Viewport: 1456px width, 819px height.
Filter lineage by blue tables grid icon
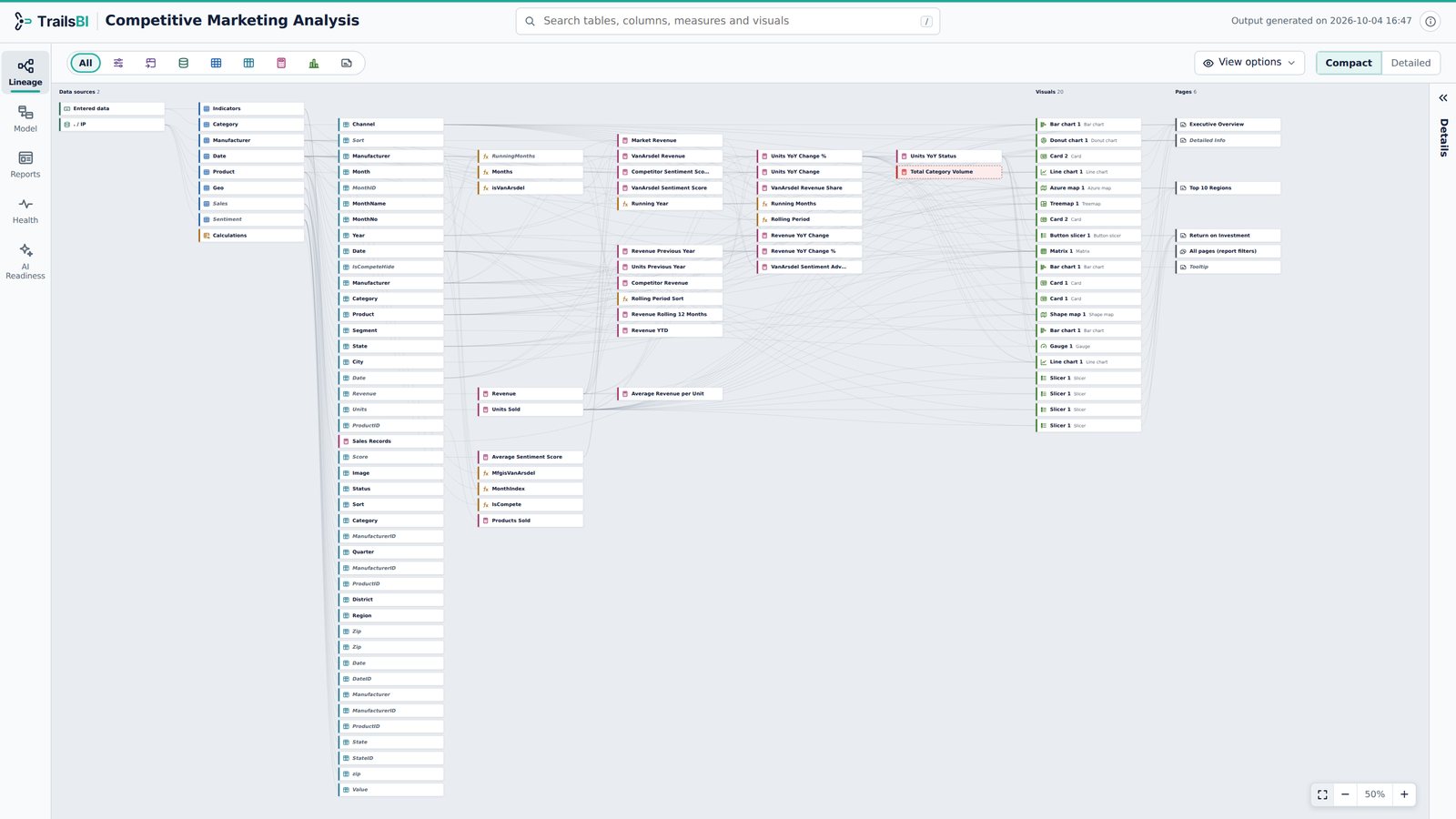216,63
